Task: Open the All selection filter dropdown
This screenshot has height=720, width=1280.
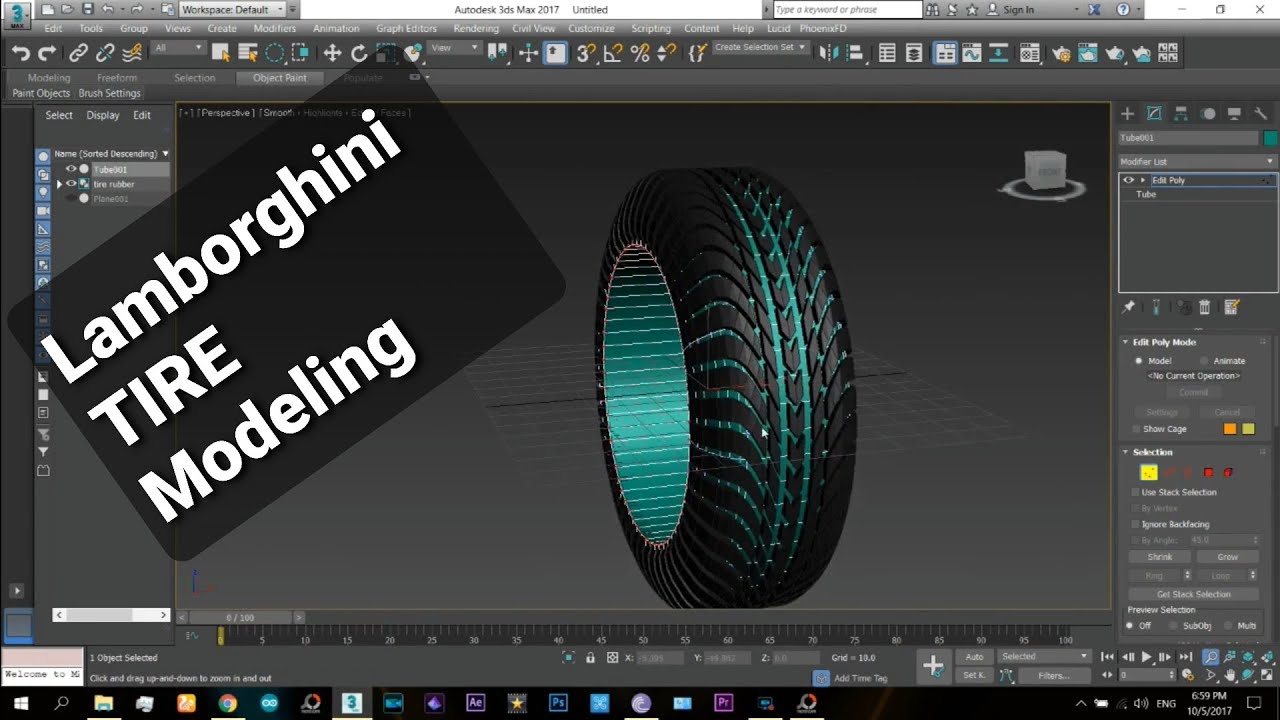Action: pos(178,48)
